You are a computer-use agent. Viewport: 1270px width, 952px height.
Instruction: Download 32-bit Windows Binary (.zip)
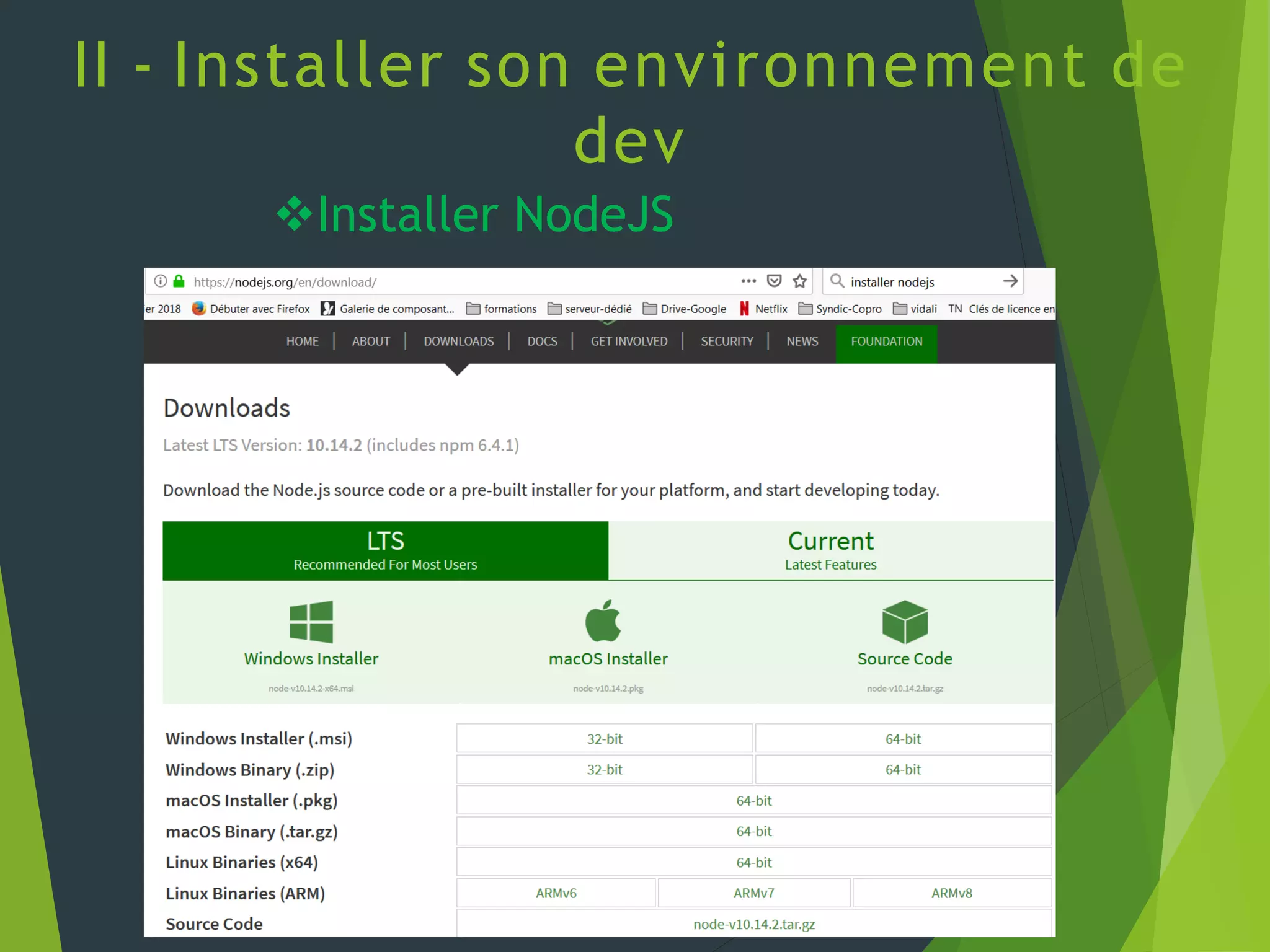tap(605, 769)
